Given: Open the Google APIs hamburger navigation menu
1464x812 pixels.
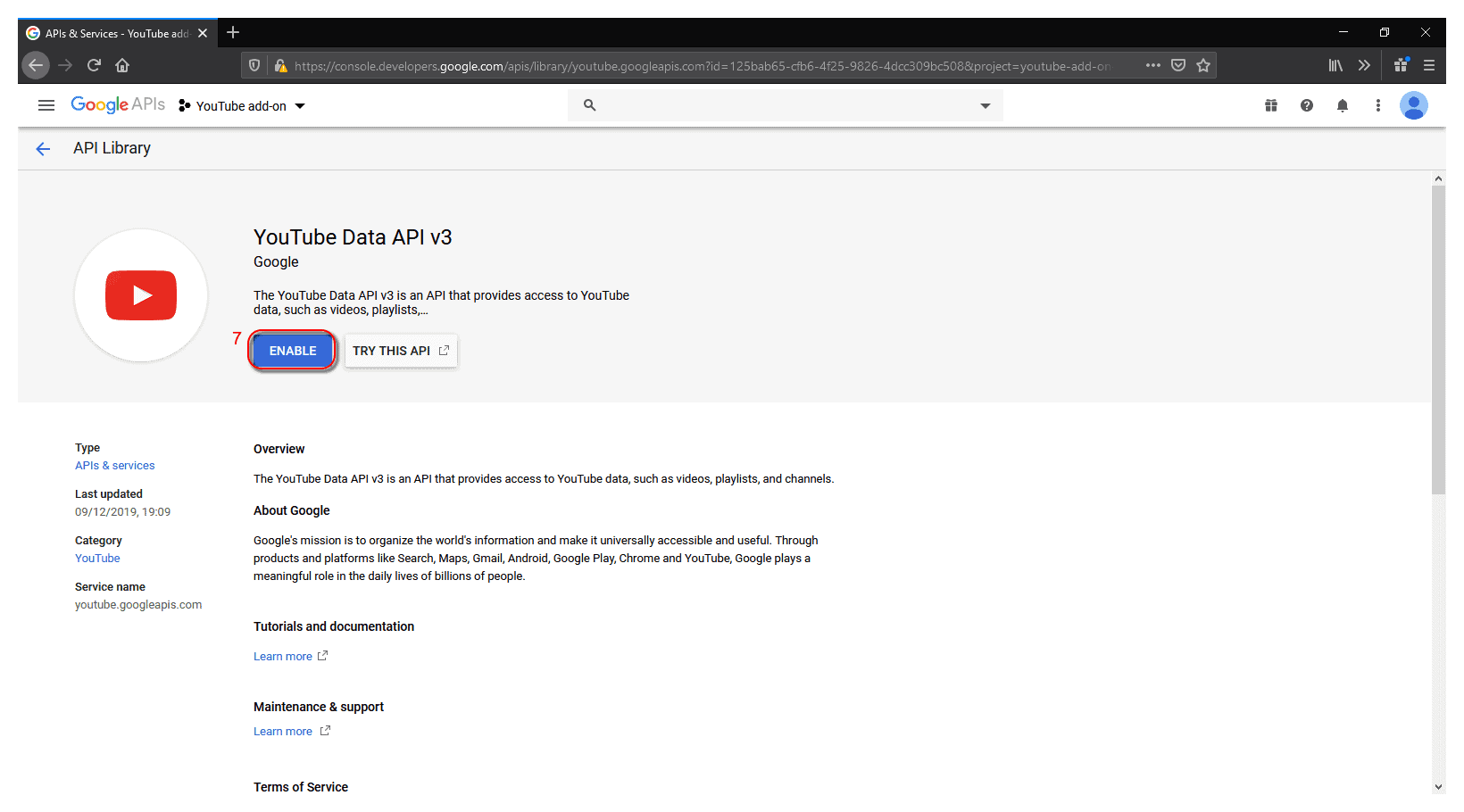Looking at the screenshot, I should 46,105.
